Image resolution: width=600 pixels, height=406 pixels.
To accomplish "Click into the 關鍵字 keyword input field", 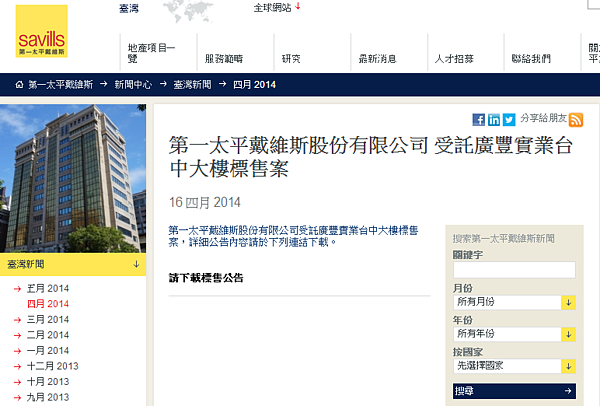I will coord(514,270).
